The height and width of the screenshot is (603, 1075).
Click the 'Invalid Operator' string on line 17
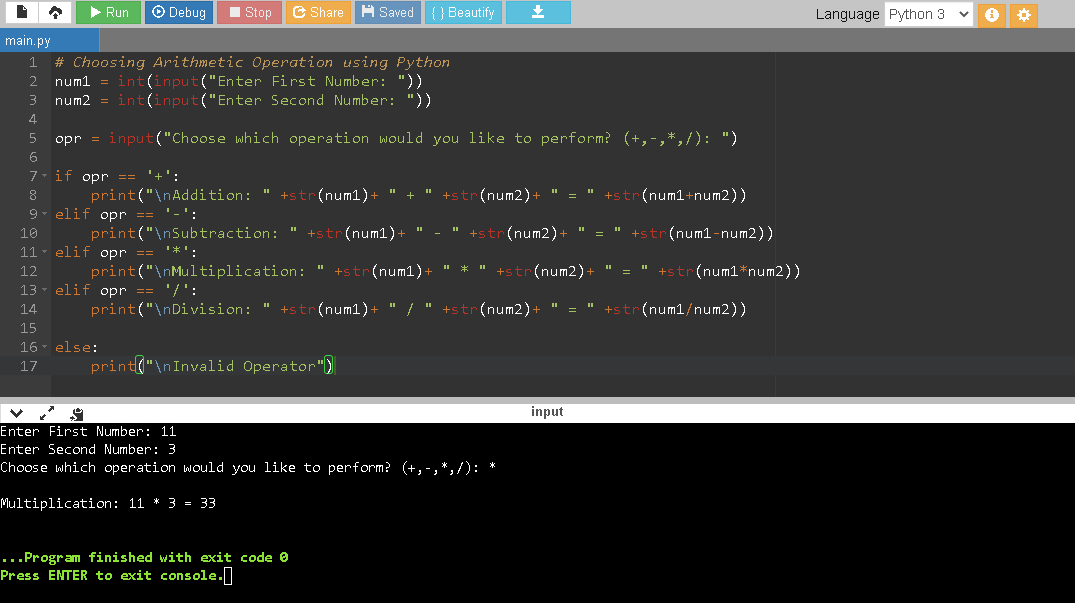tap(234, 366)
